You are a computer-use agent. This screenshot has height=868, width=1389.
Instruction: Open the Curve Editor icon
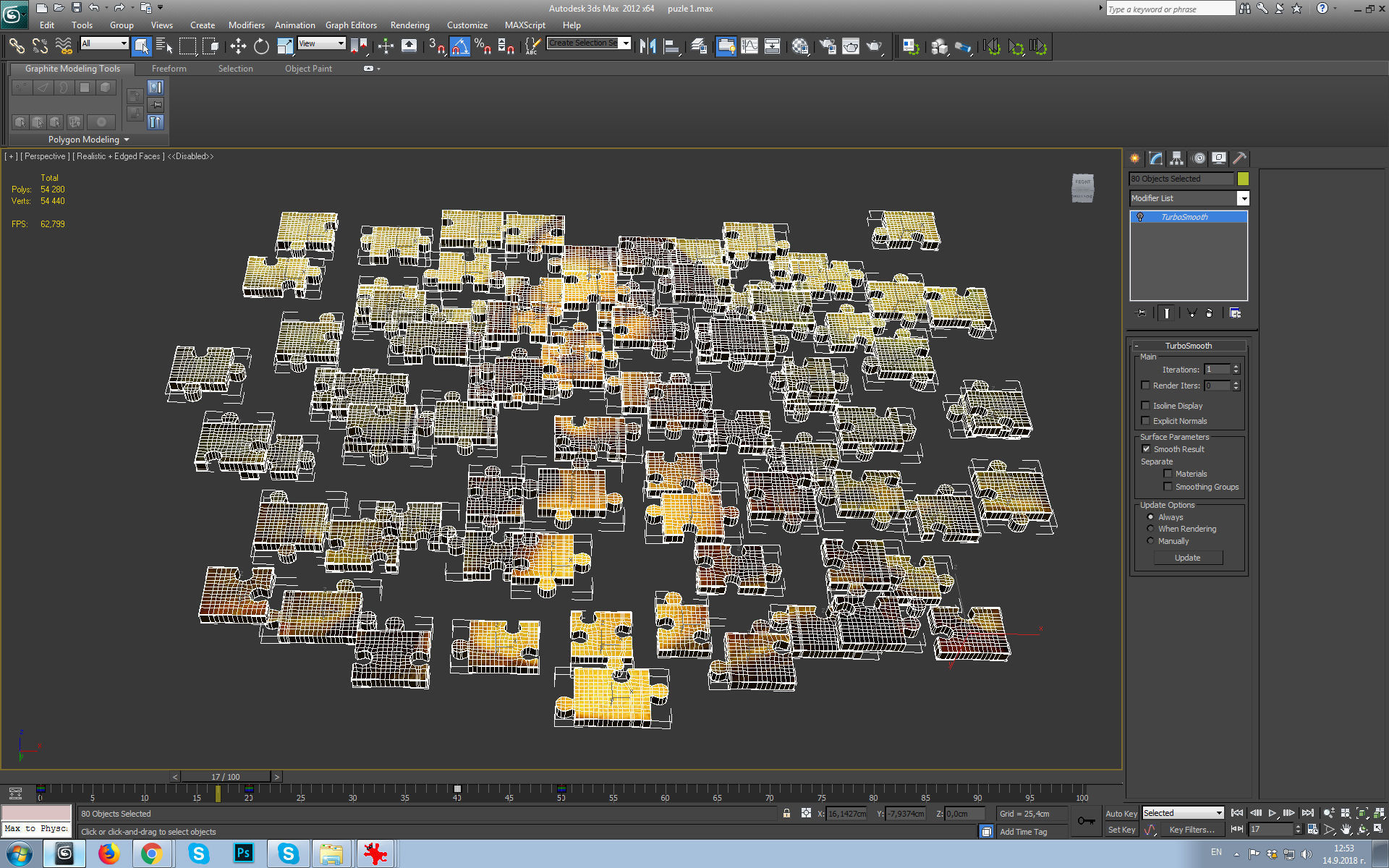point(749,46)
